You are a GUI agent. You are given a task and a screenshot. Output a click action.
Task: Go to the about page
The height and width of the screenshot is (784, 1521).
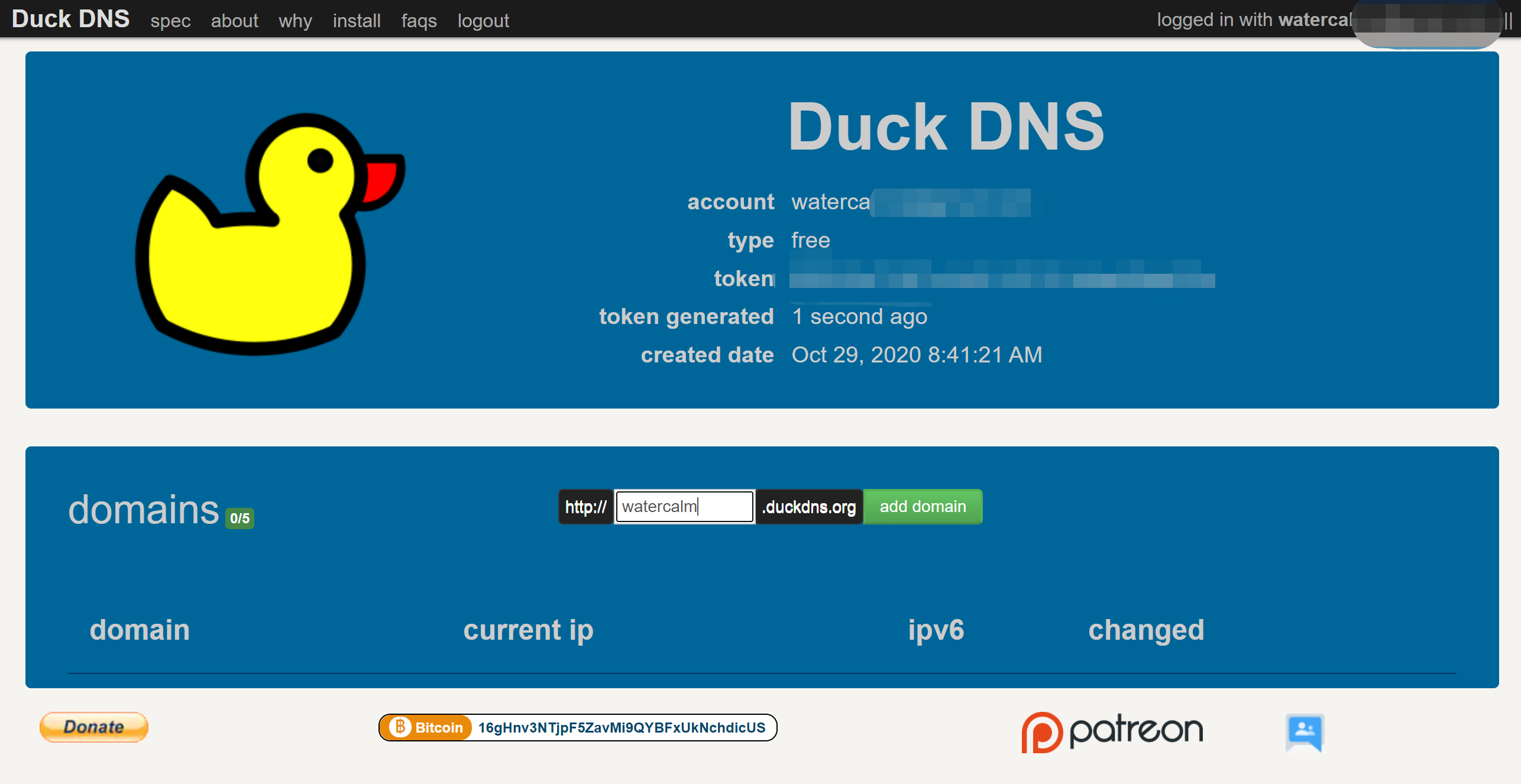(x=234, y=21)
